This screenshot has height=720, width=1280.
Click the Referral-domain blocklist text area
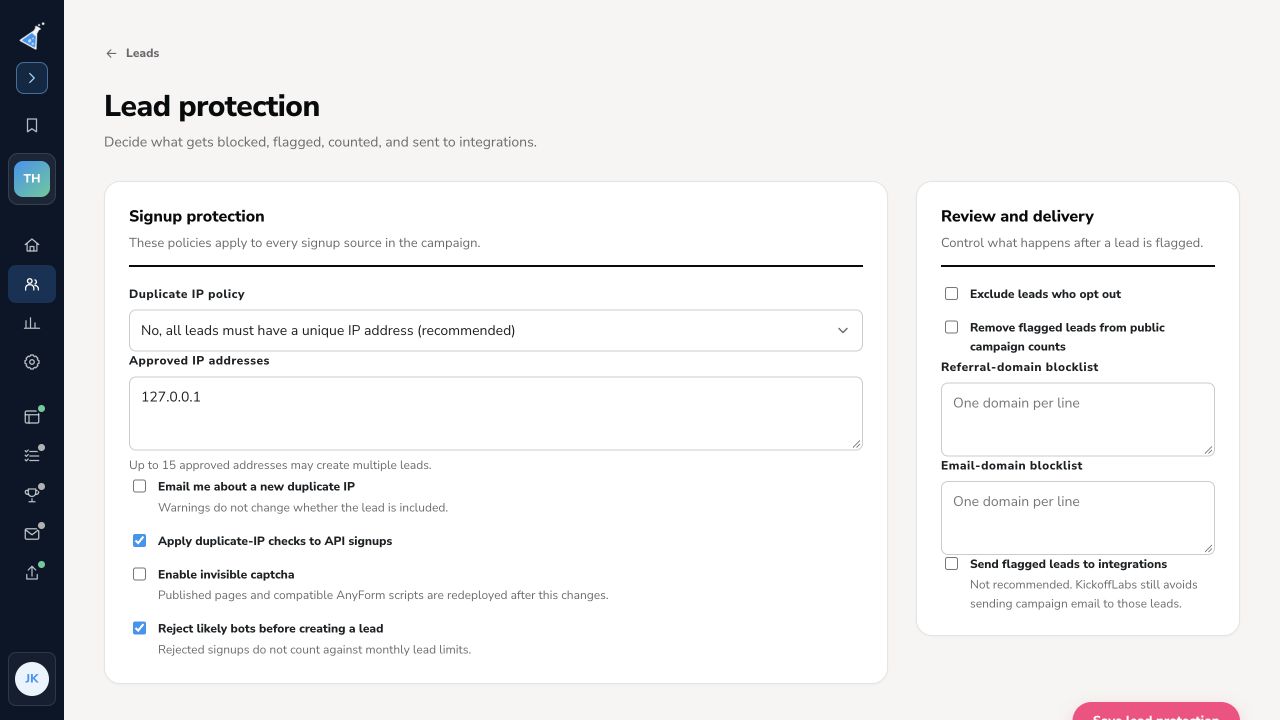(x=1078, y=419)
